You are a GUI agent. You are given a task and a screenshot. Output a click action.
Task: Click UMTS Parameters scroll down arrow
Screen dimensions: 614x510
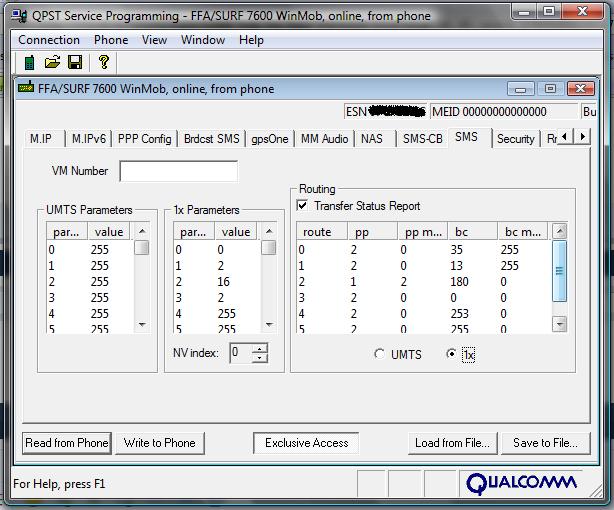pos(142,324)
